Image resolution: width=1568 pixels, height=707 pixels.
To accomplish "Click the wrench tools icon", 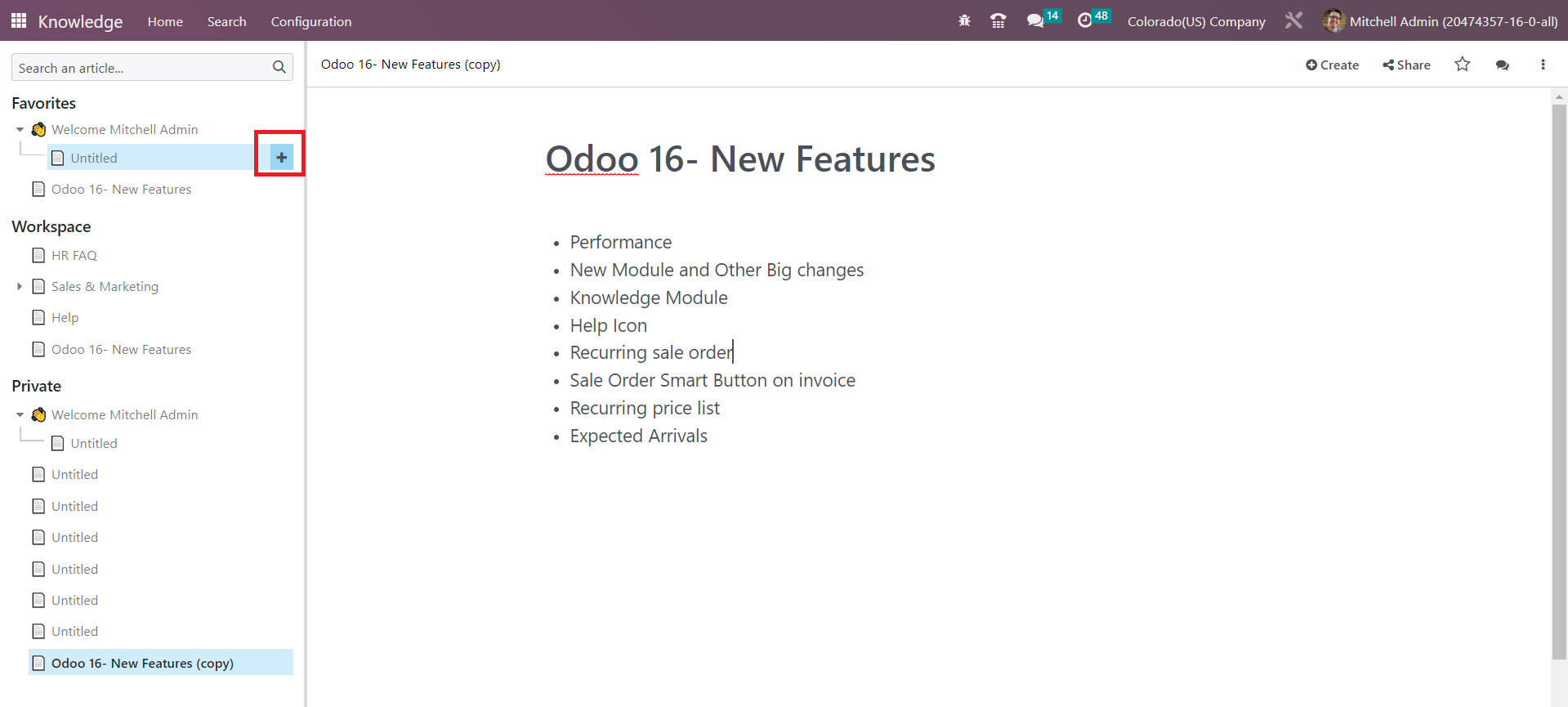I will point(1293,20).
